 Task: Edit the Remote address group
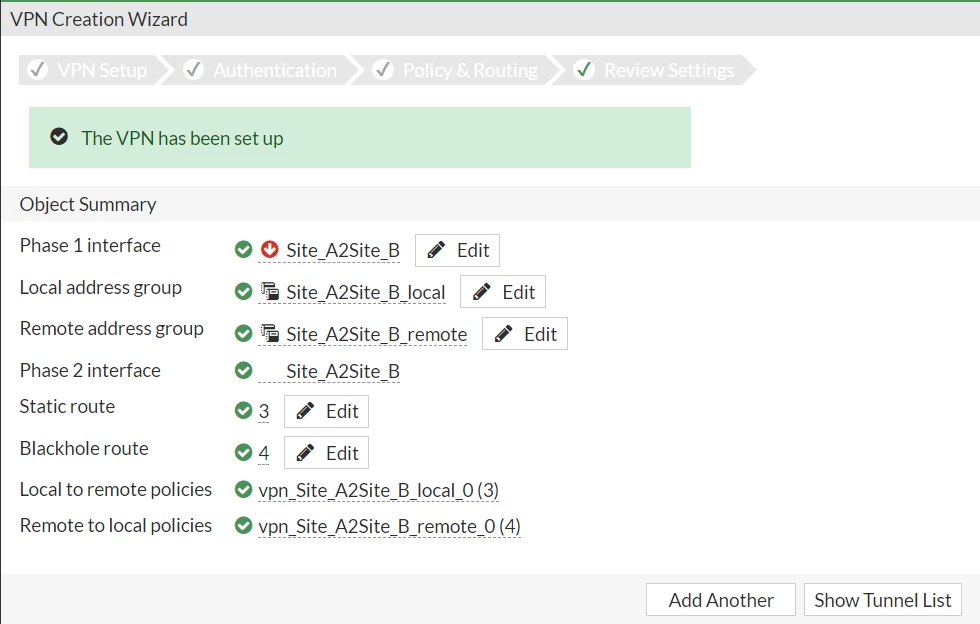(x=525, y=333)
